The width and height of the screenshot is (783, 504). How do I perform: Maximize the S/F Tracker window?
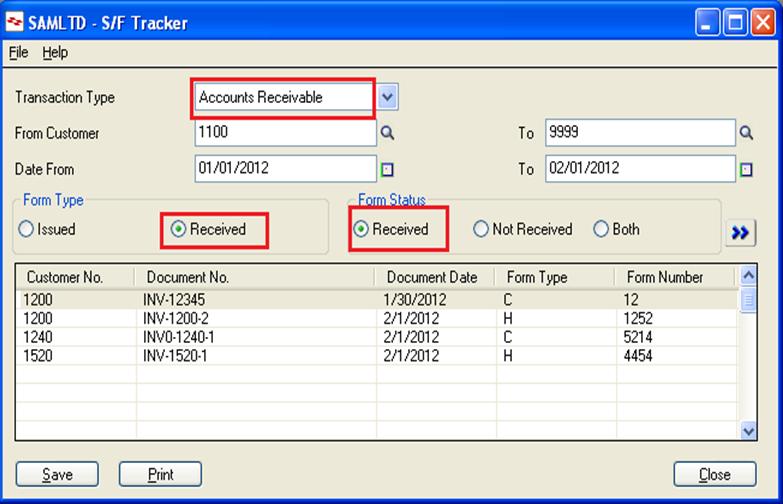pos(735,22)
